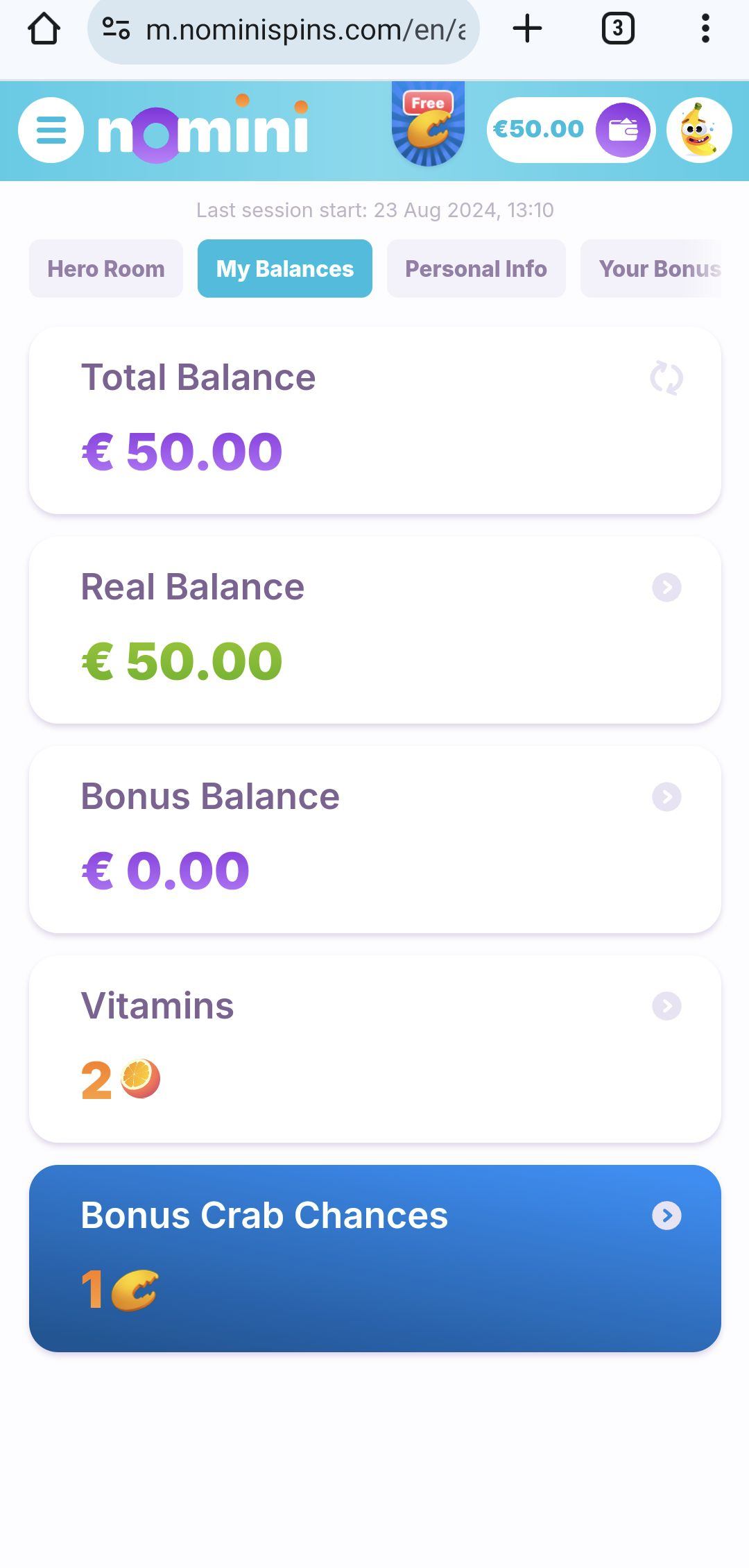
Task: Select the My Balances tab
Action: [x=284, y=269]
